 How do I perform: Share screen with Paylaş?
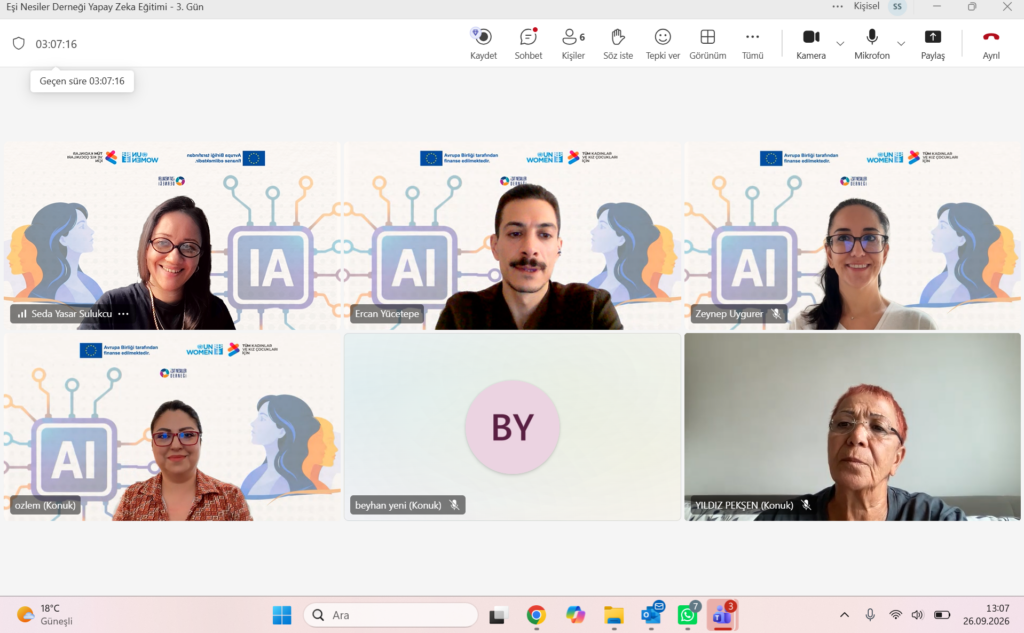[933, 44]
